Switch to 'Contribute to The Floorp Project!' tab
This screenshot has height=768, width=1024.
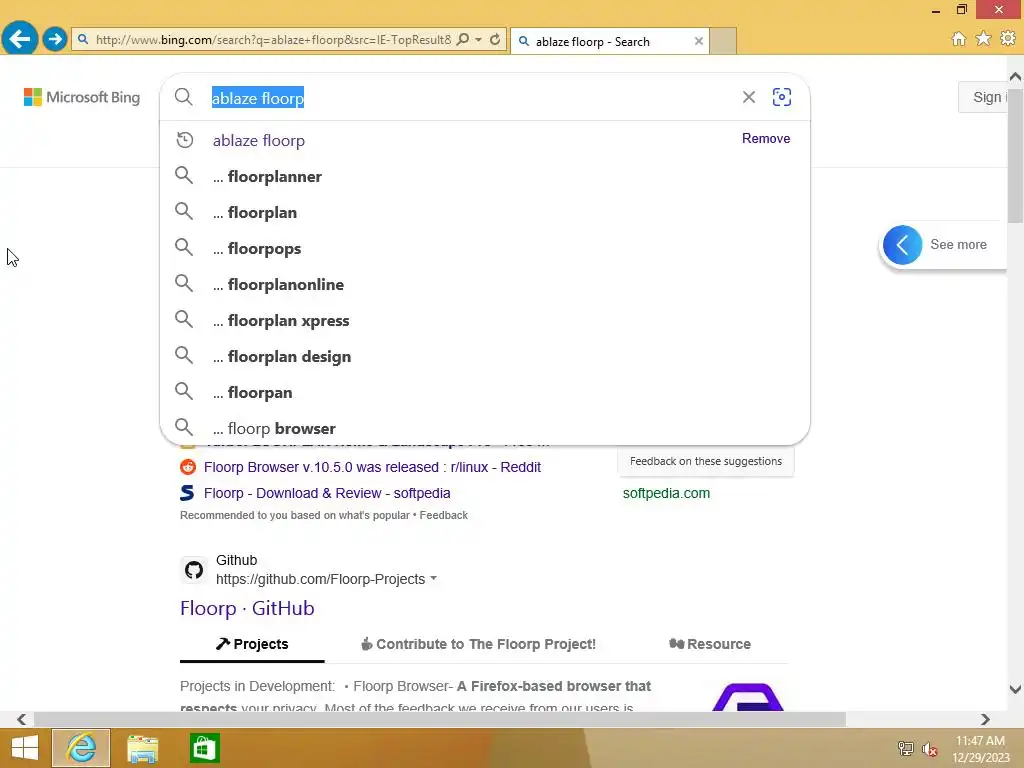pos(478,644)
